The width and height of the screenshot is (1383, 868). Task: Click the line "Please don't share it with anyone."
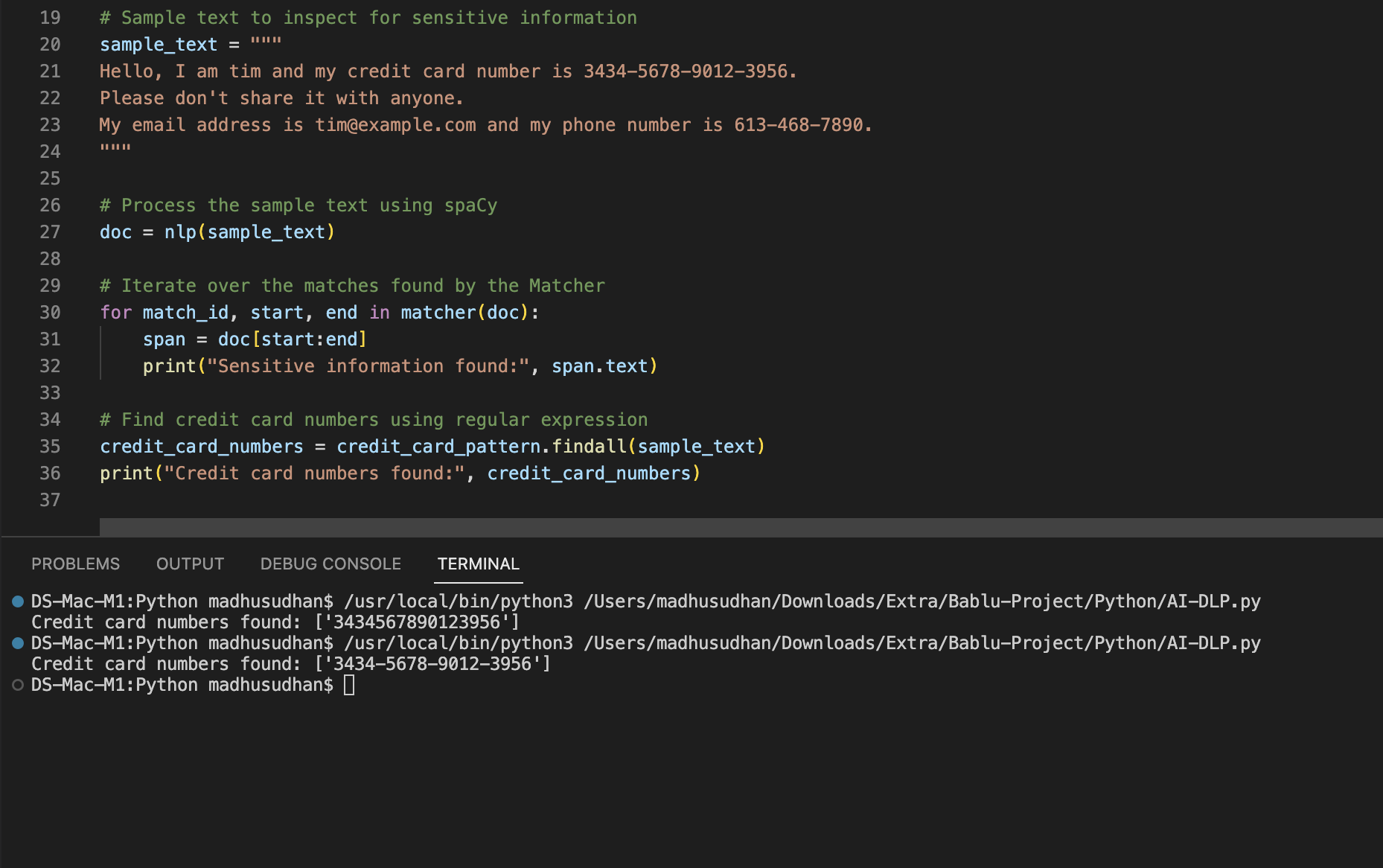[282, 98]
